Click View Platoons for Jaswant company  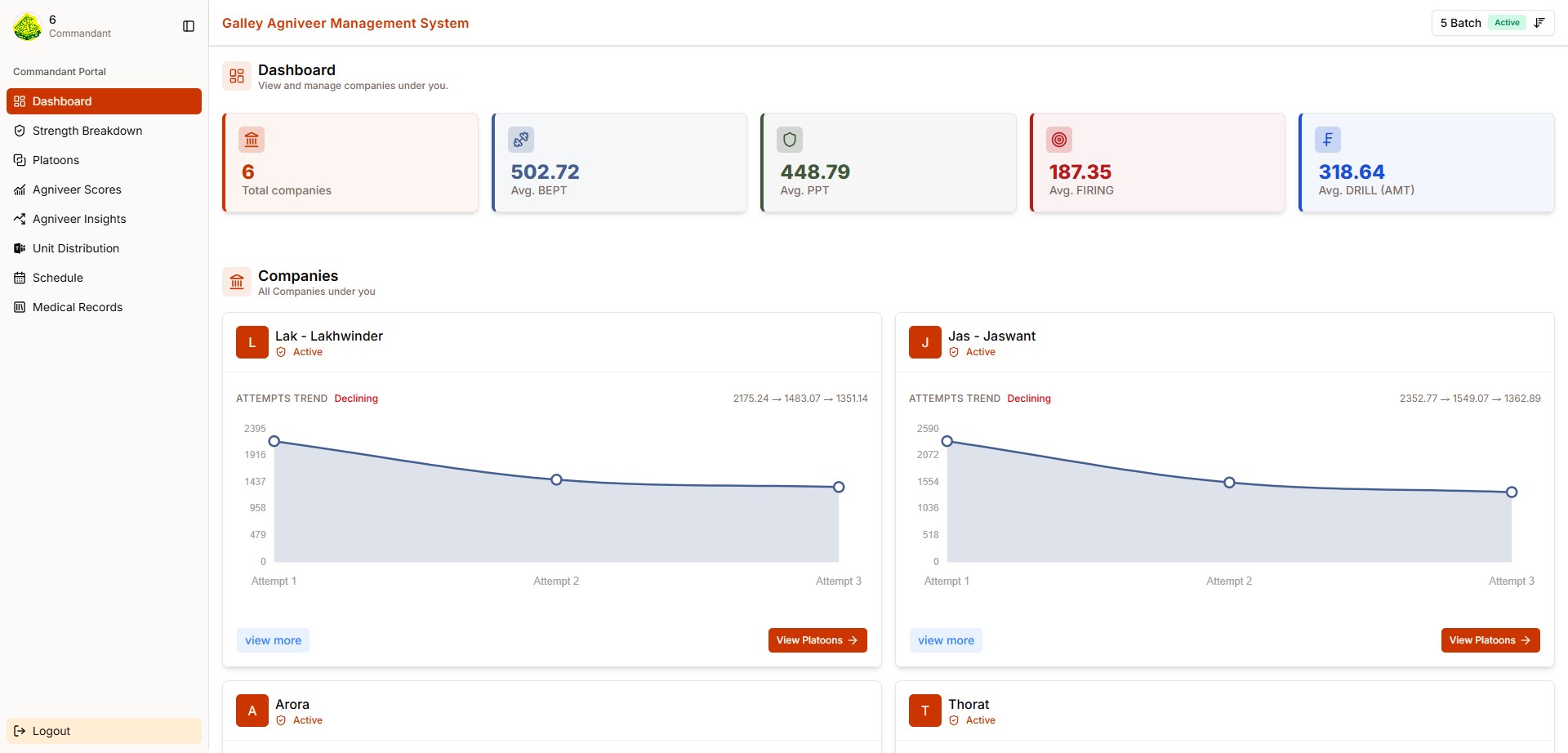(1490, 640)
